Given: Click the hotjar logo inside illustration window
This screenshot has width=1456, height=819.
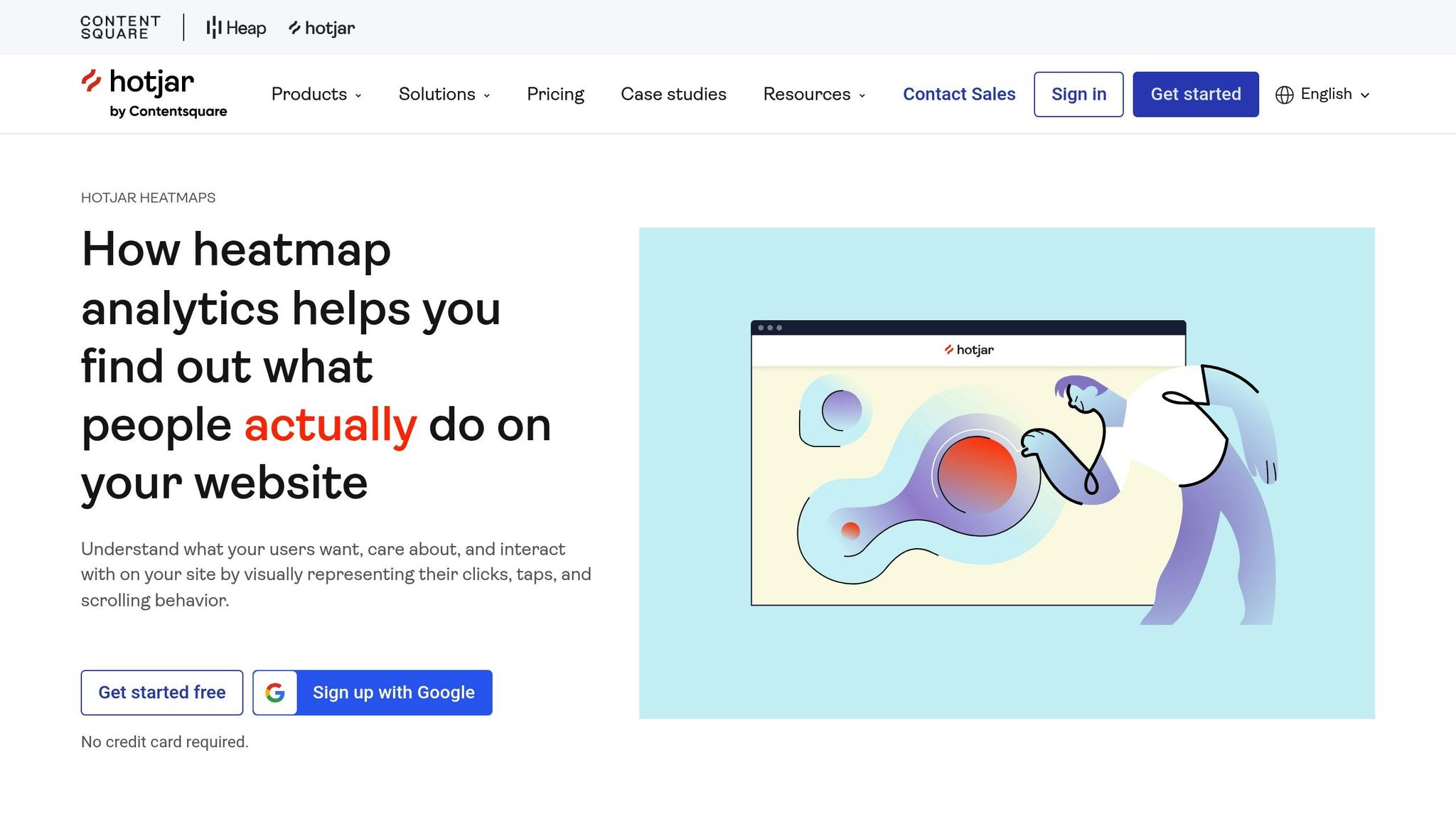Looking at the screenshot, I should 968,350.
